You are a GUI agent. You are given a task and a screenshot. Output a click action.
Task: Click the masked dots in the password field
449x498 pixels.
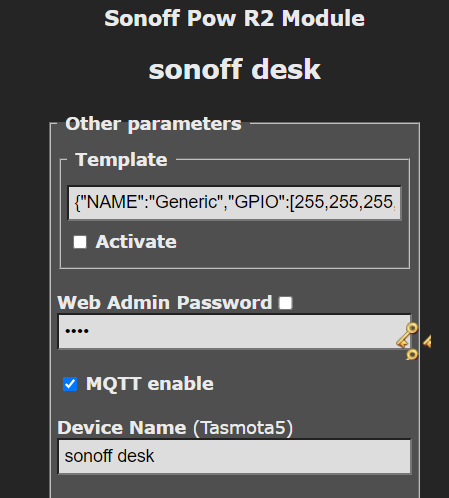pyautogui.click(x=77, y=331)
